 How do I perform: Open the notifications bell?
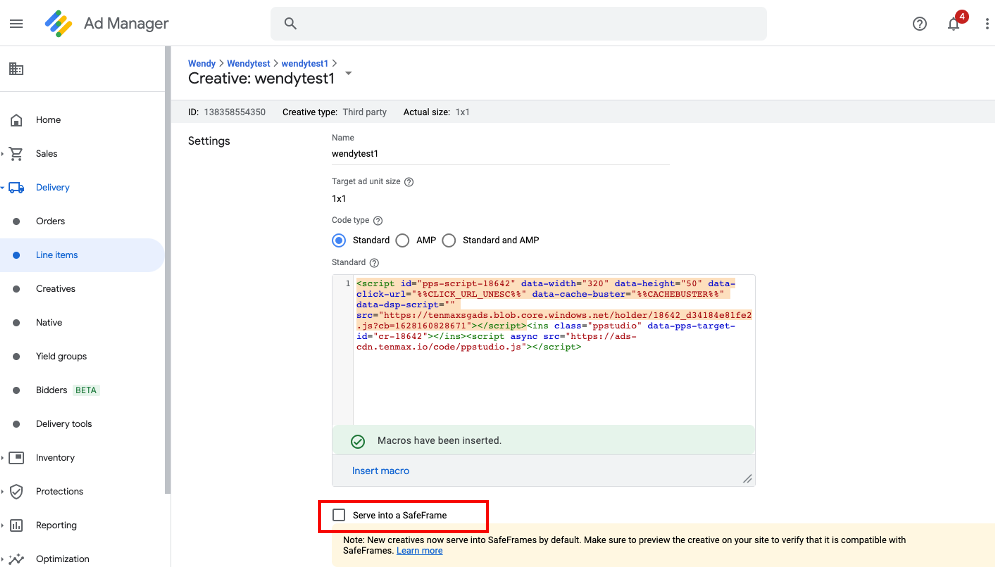(x=953, y=24)
